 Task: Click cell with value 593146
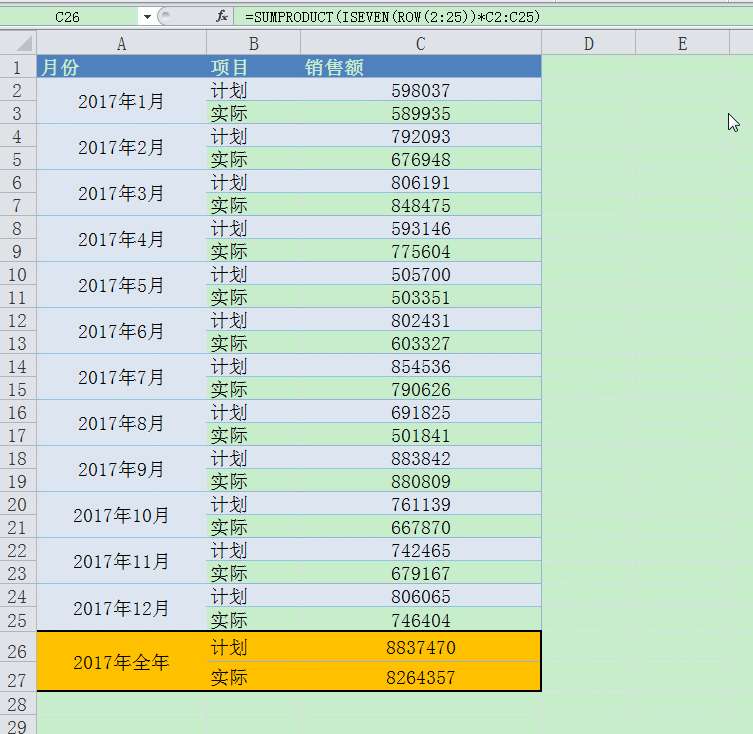(x=421, y=228)
